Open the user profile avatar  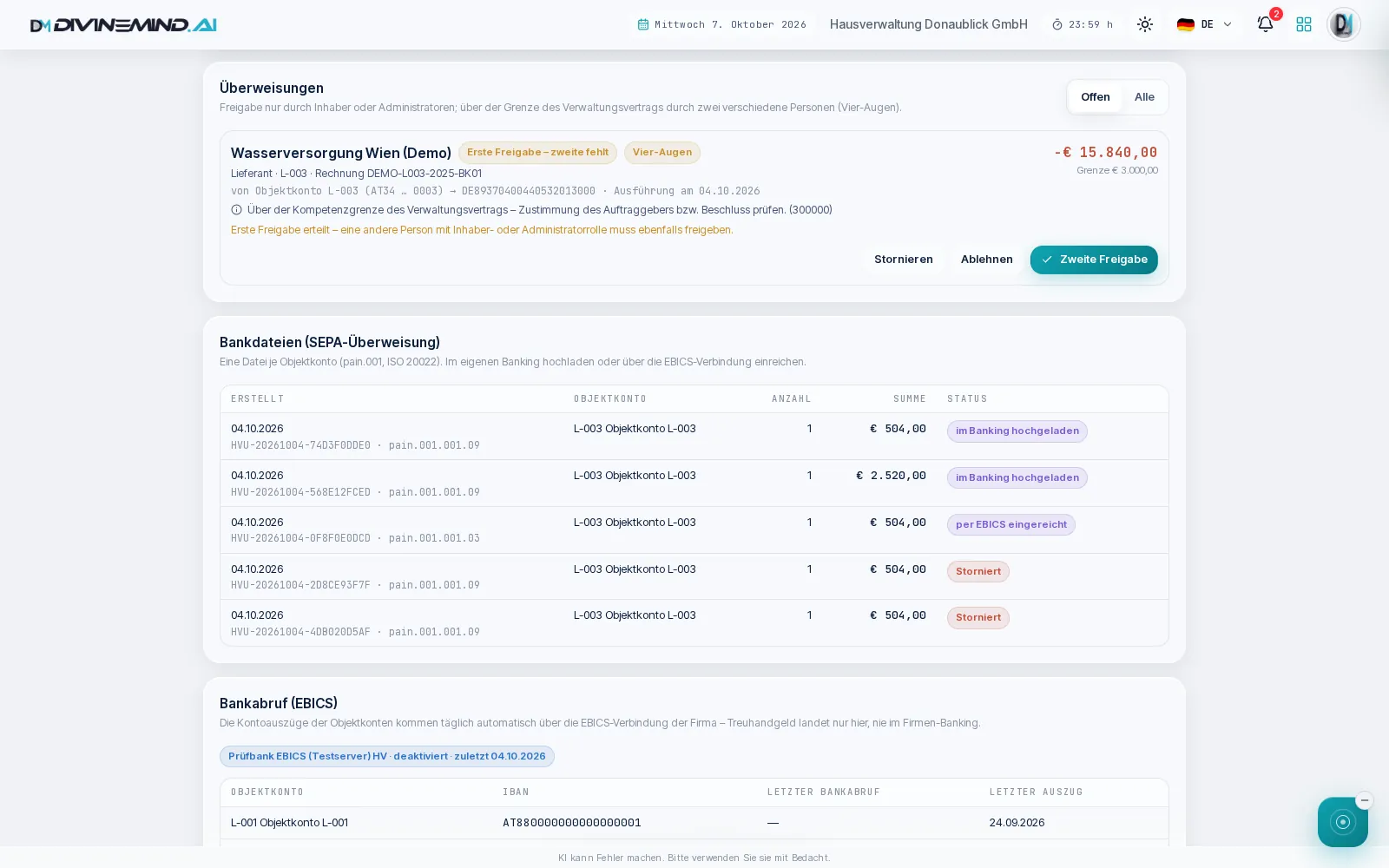1343,24
